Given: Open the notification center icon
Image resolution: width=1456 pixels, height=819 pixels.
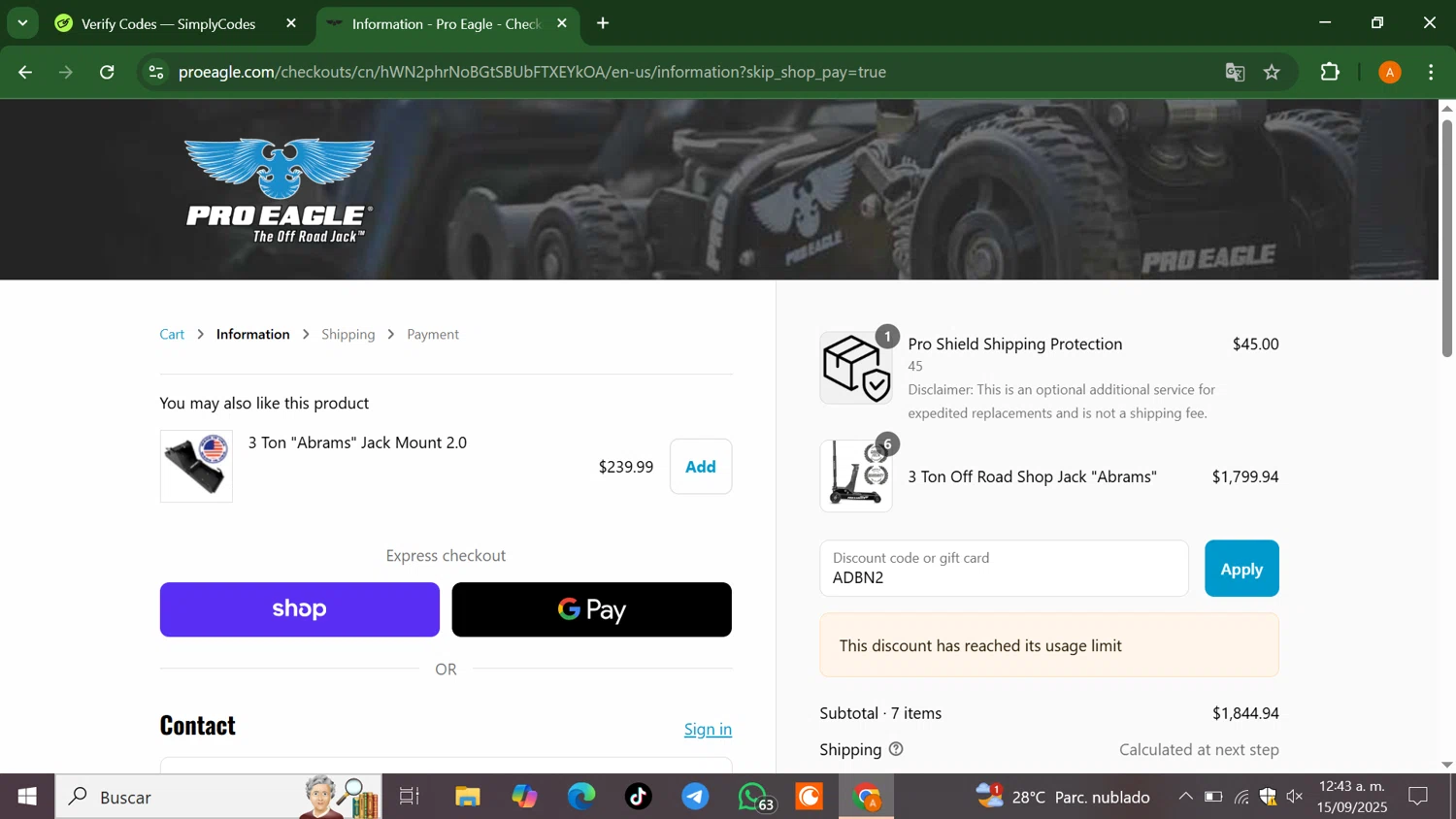Looking at the screenshot, I should [x=1418, y=797].
